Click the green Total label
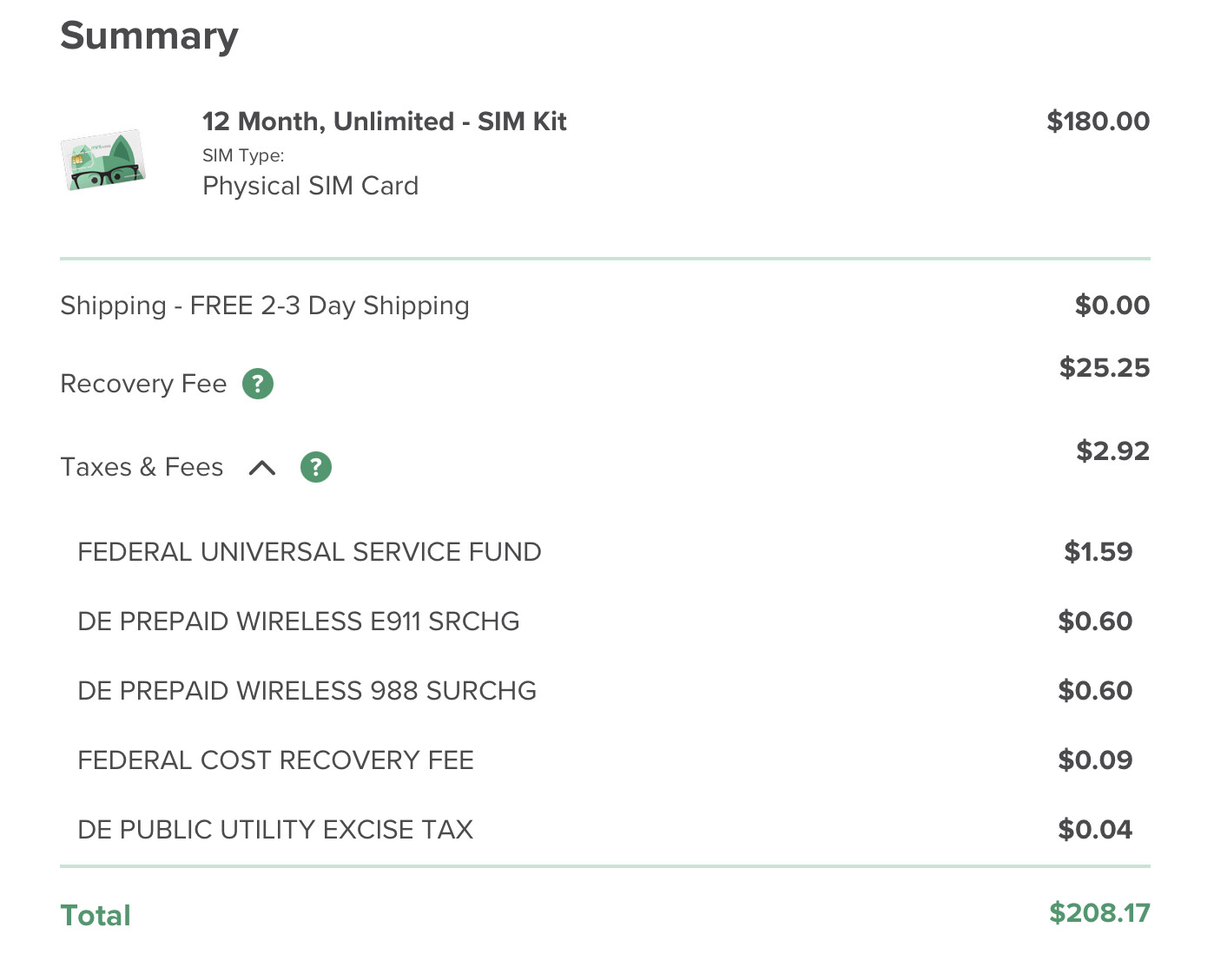Screen dimensions: 1214x980 click(96, 916)
